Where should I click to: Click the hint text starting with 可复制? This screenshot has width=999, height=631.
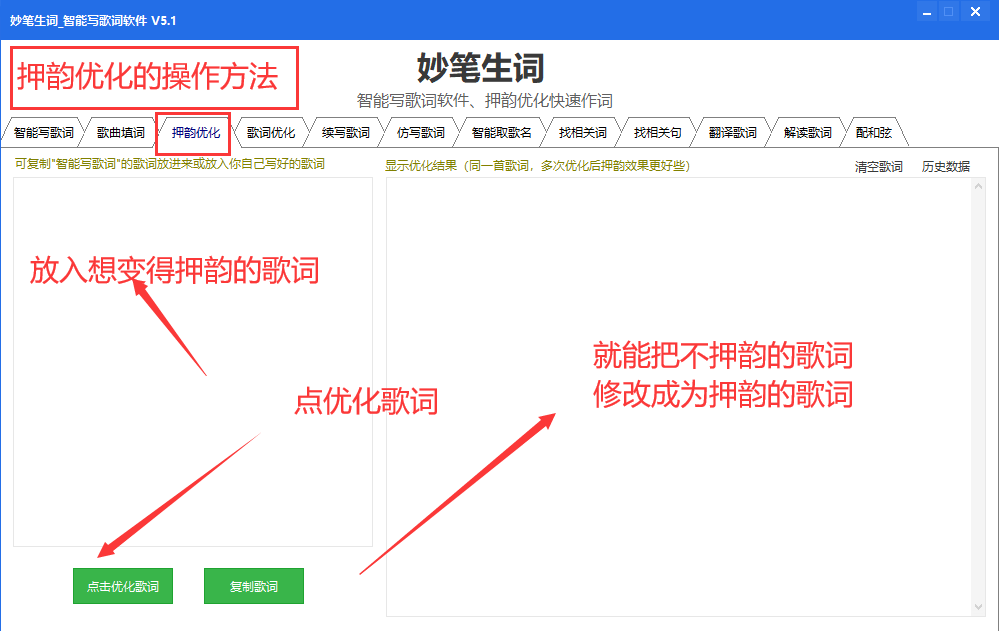(169, 164)
